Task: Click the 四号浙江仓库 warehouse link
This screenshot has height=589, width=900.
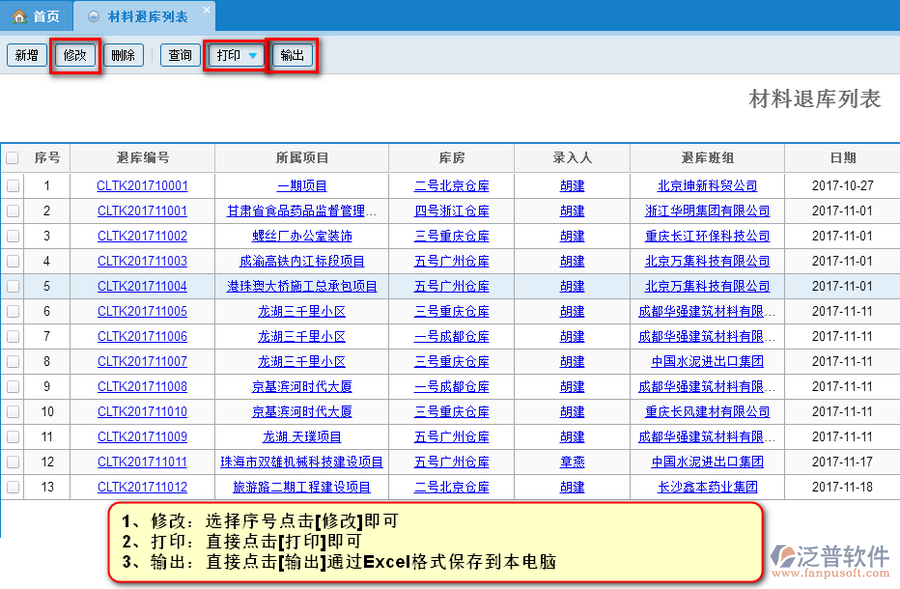Action: [452, 211]
